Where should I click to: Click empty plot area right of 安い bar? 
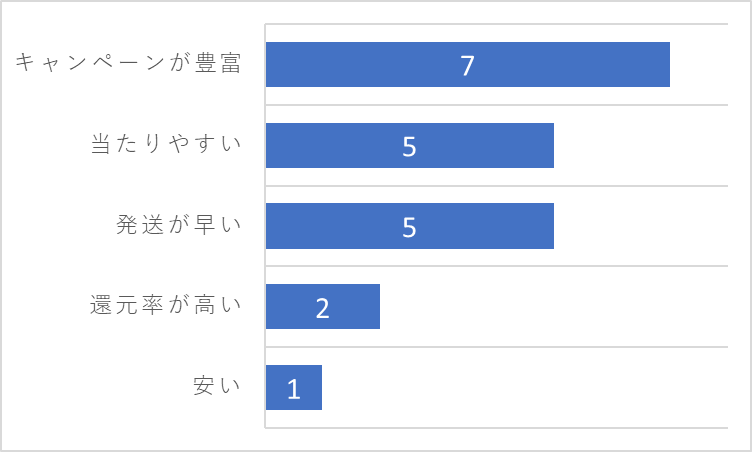click(525, 388)
